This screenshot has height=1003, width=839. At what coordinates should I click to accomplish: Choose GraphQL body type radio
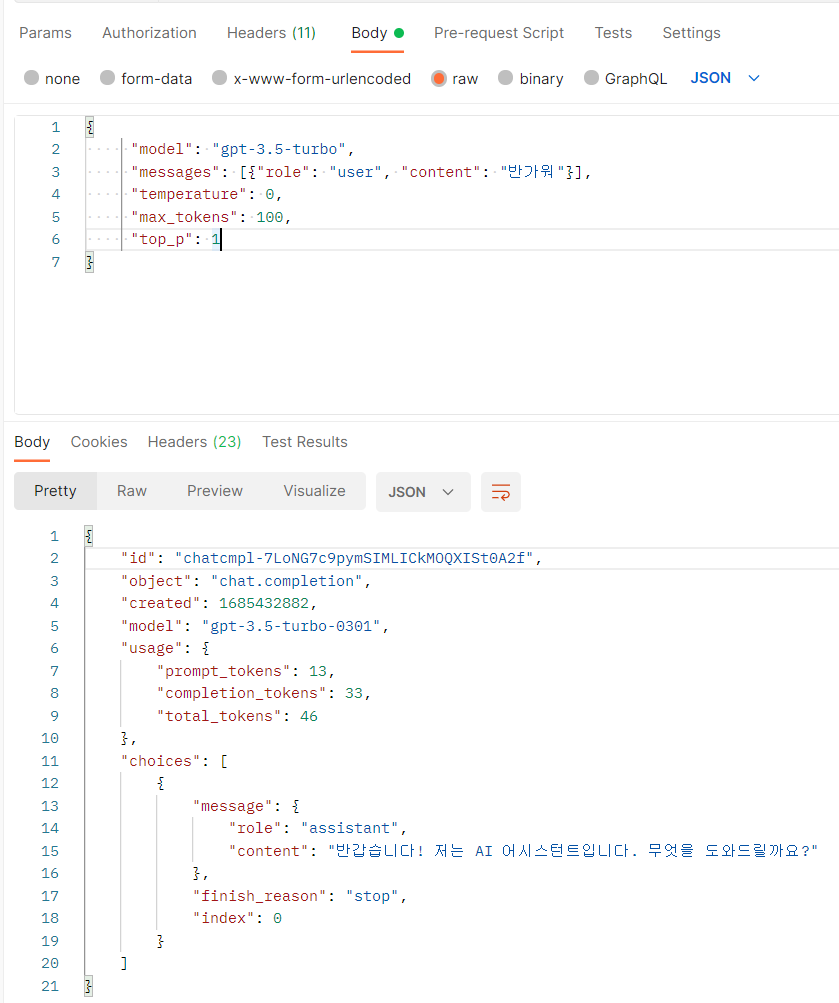point(592,78)
